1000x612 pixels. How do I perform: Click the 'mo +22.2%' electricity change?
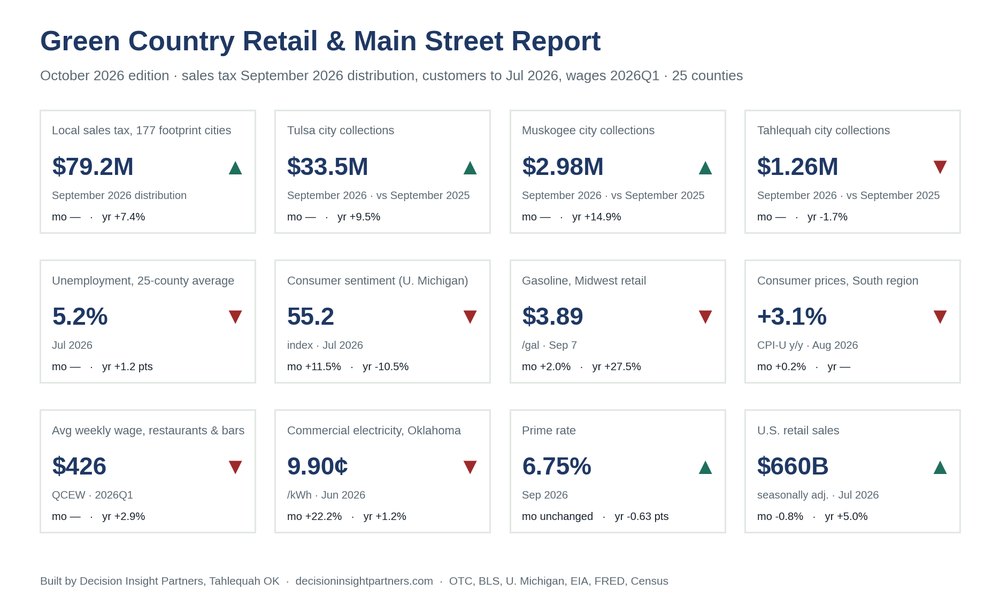click(314, 516)
